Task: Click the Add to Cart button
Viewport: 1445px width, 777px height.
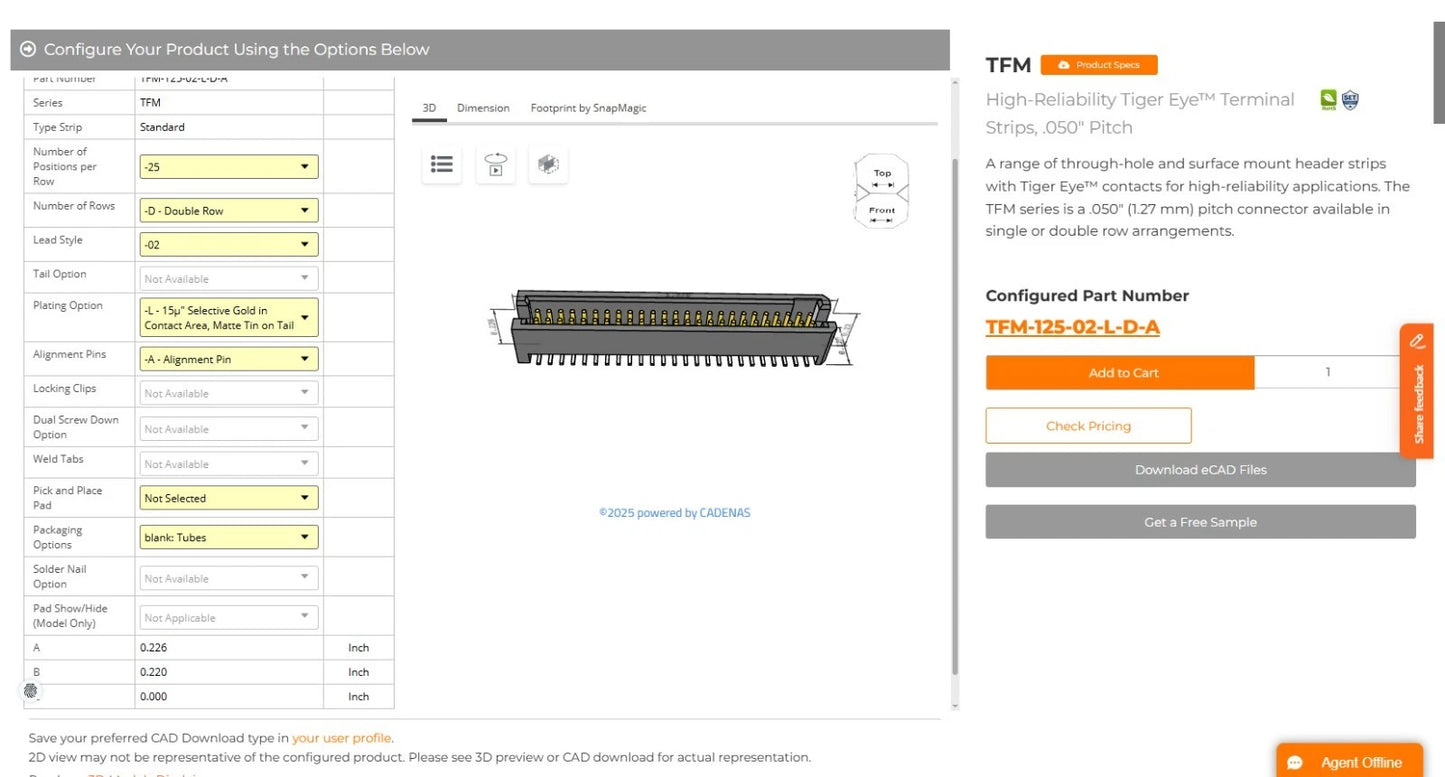Action: click(x=1120, y=373)
